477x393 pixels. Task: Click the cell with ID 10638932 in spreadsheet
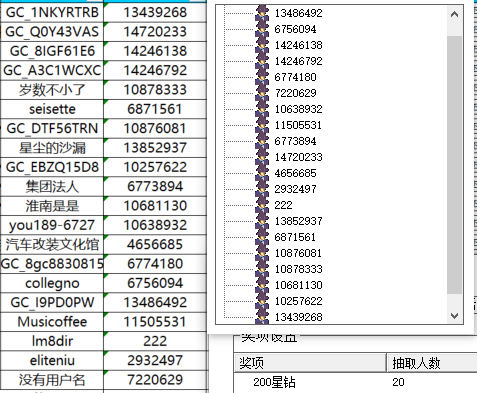[155, 225]
